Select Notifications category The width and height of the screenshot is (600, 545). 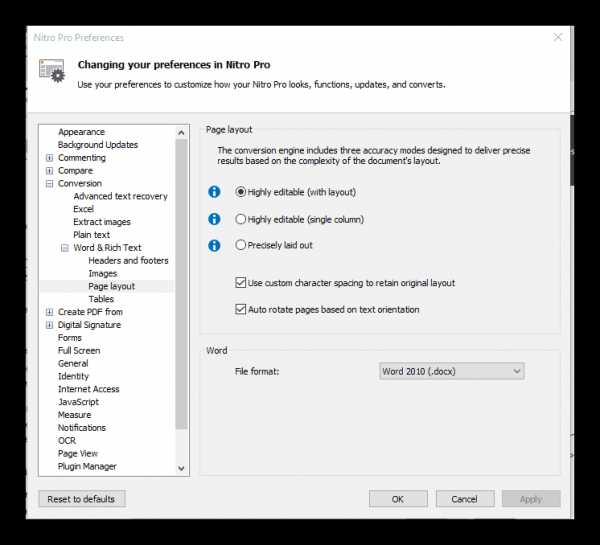click(x=82, y=428)
